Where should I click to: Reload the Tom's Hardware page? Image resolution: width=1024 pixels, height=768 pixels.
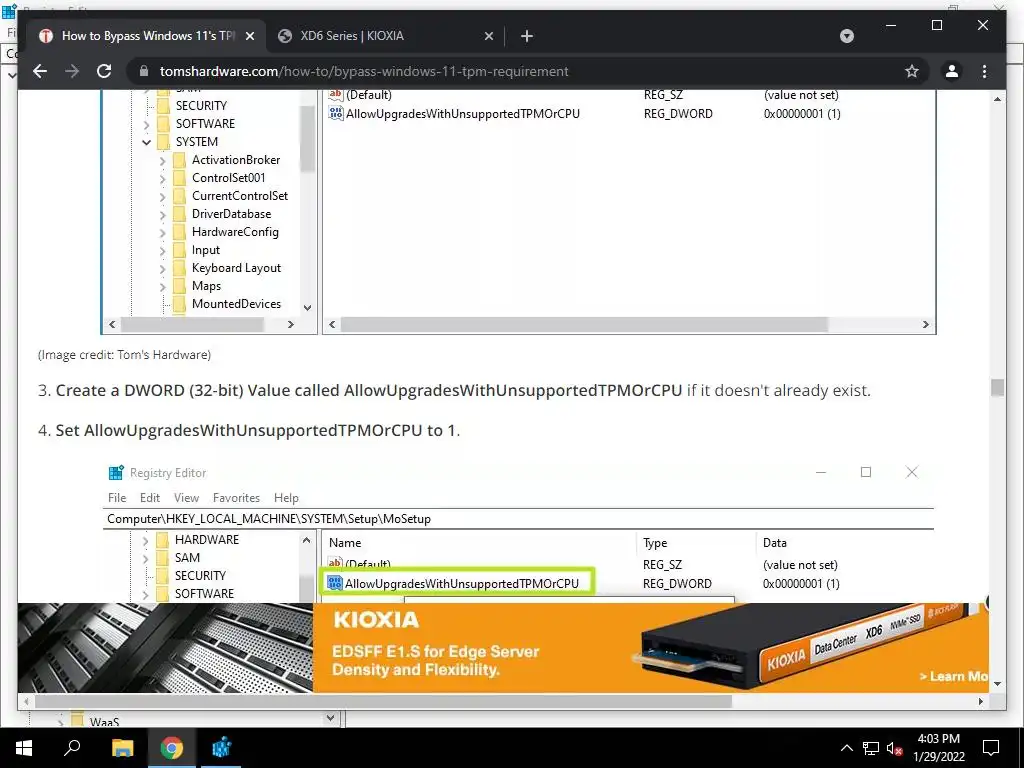pos(104,71)
